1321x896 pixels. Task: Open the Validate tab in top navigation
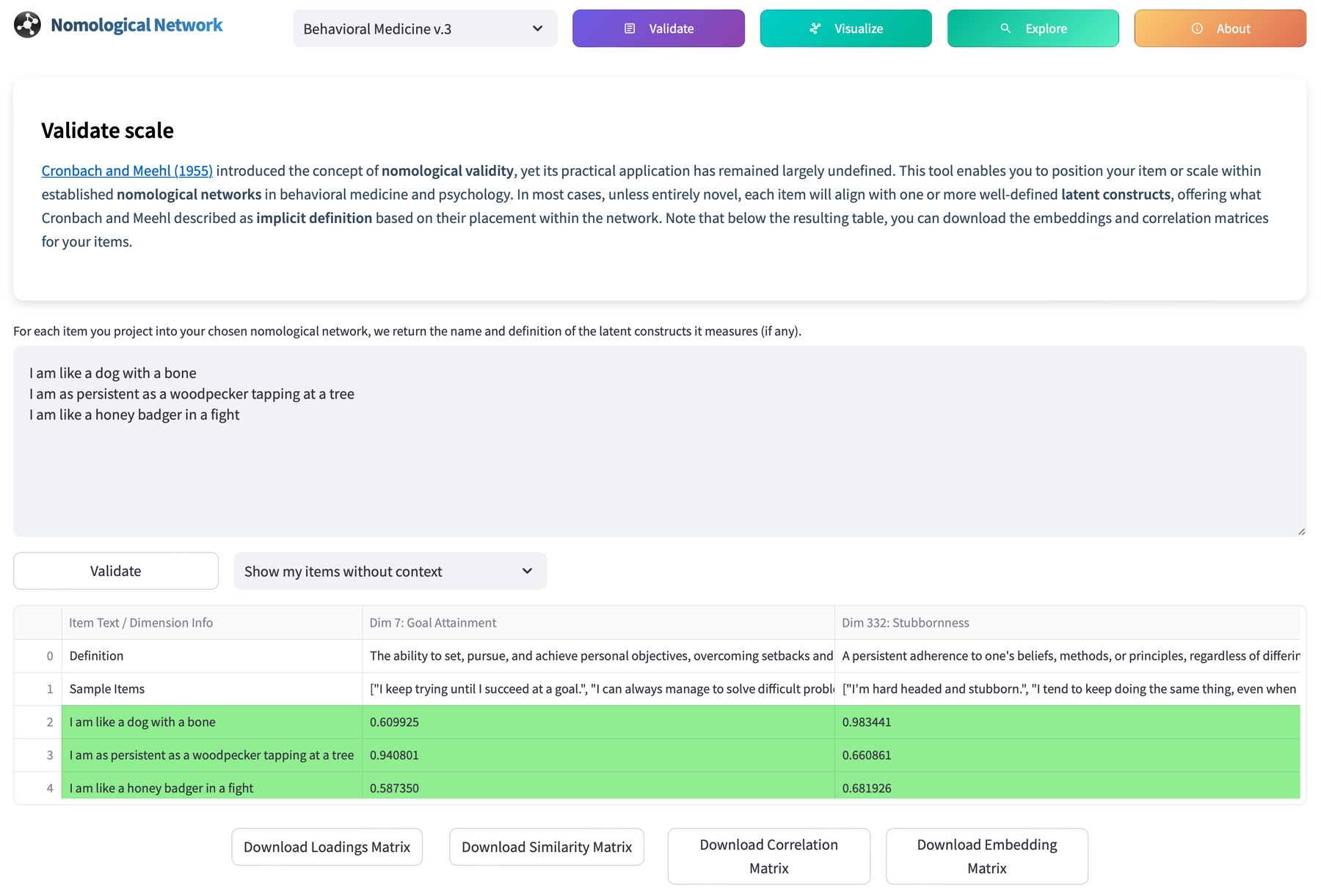(x=658, y=29)
